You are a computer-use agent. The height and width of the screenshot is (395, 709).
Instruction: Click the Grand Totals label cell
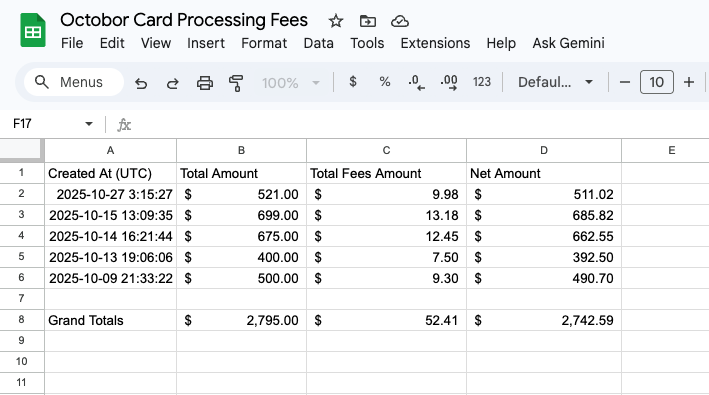point(110,320)
